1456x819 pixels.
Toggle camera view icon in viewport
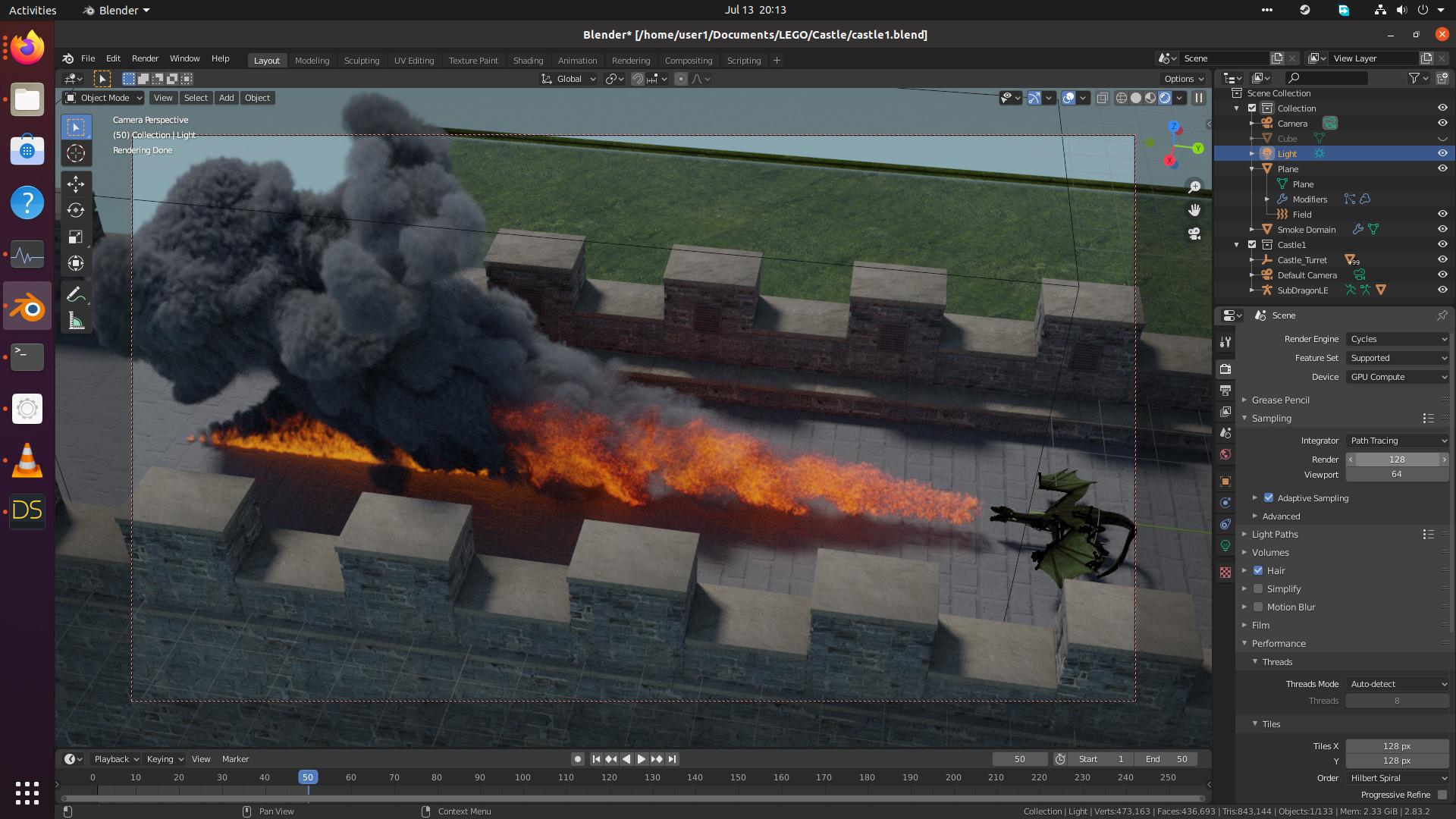click(1194, 234)
